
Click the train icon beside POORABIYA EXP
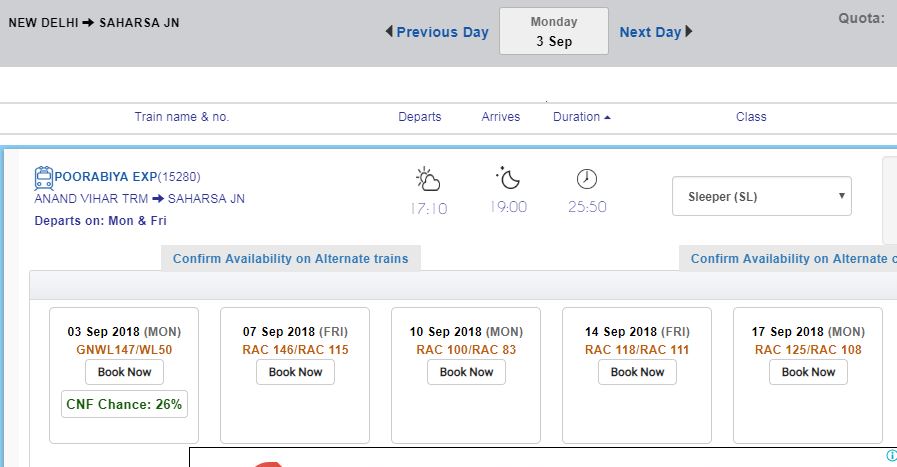(44, 177)
